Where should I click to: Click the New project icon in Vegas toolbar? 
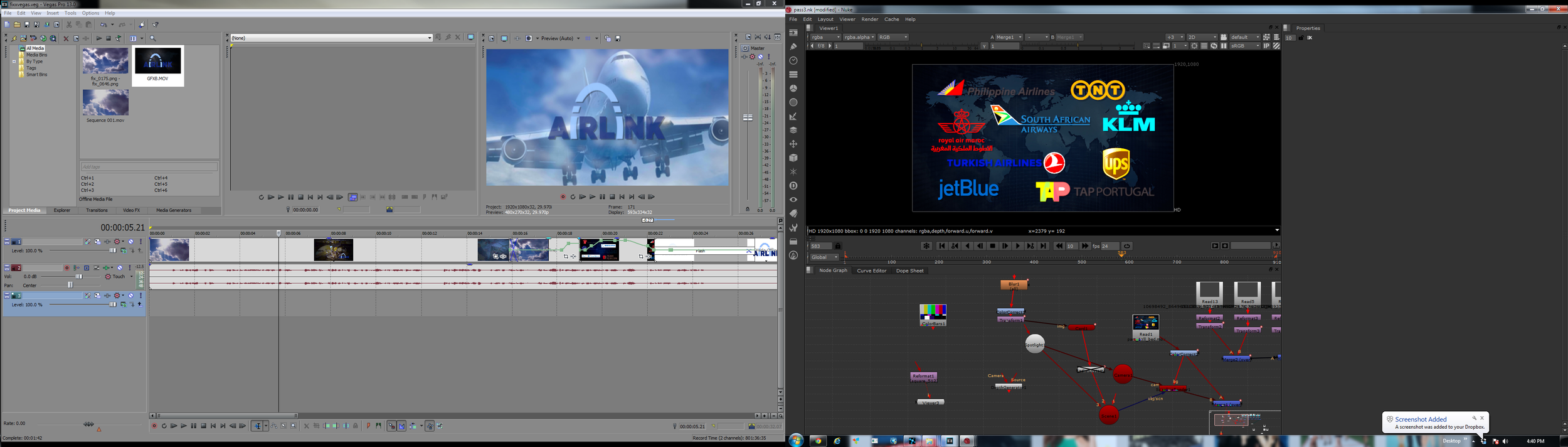coord(7,24)
